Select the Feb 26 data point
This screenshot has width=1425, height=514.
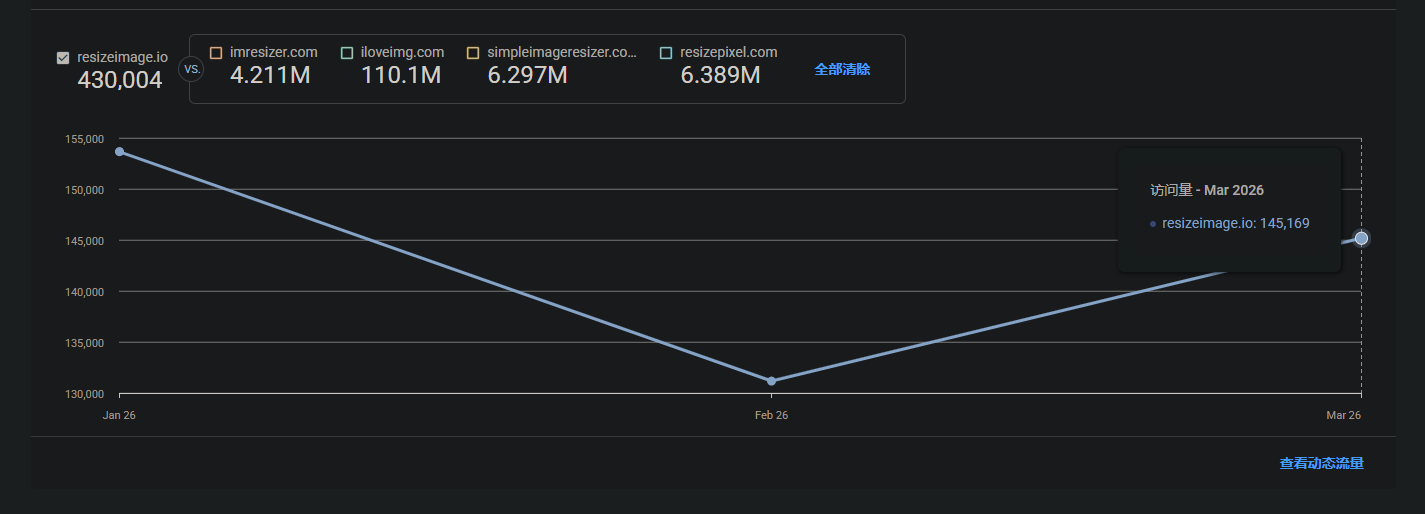pos(771,381)
